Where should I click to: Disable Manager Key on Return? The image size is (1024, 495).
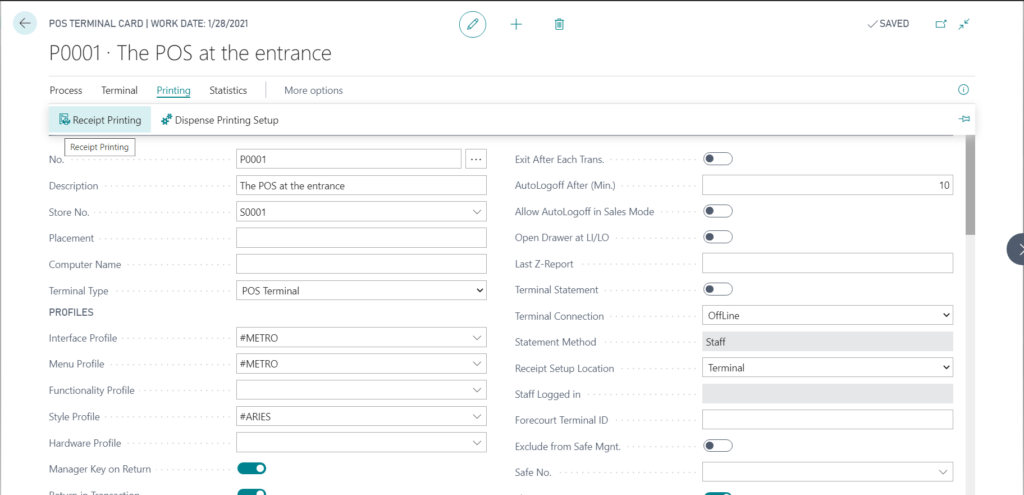tap(251, 468)
